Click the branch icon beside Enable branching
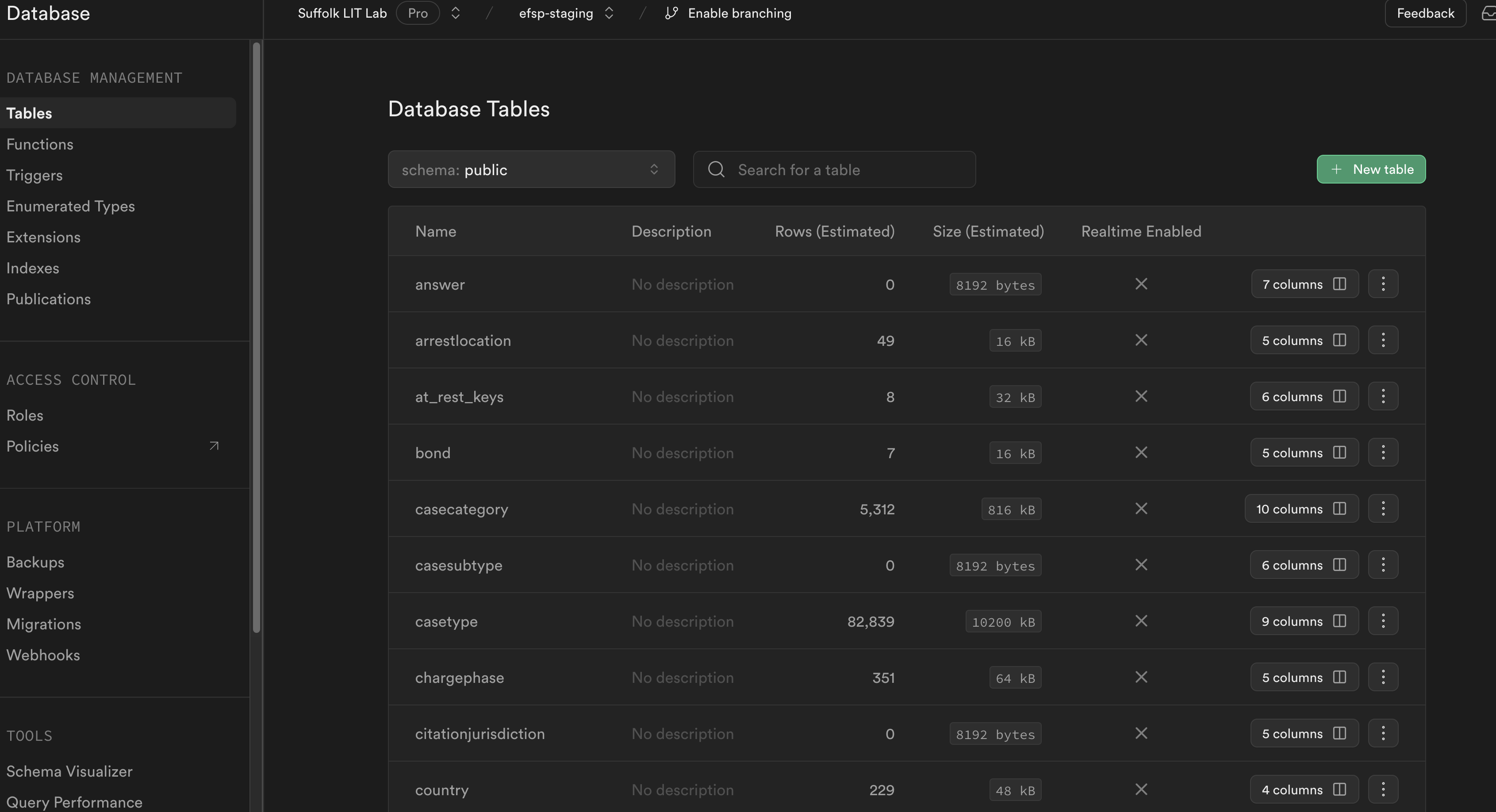 (x=671, y=13)
